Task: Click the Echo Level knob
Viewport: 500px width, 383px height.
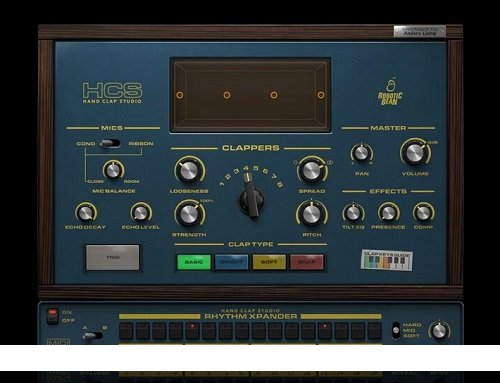Action: [x=141, y=212]
